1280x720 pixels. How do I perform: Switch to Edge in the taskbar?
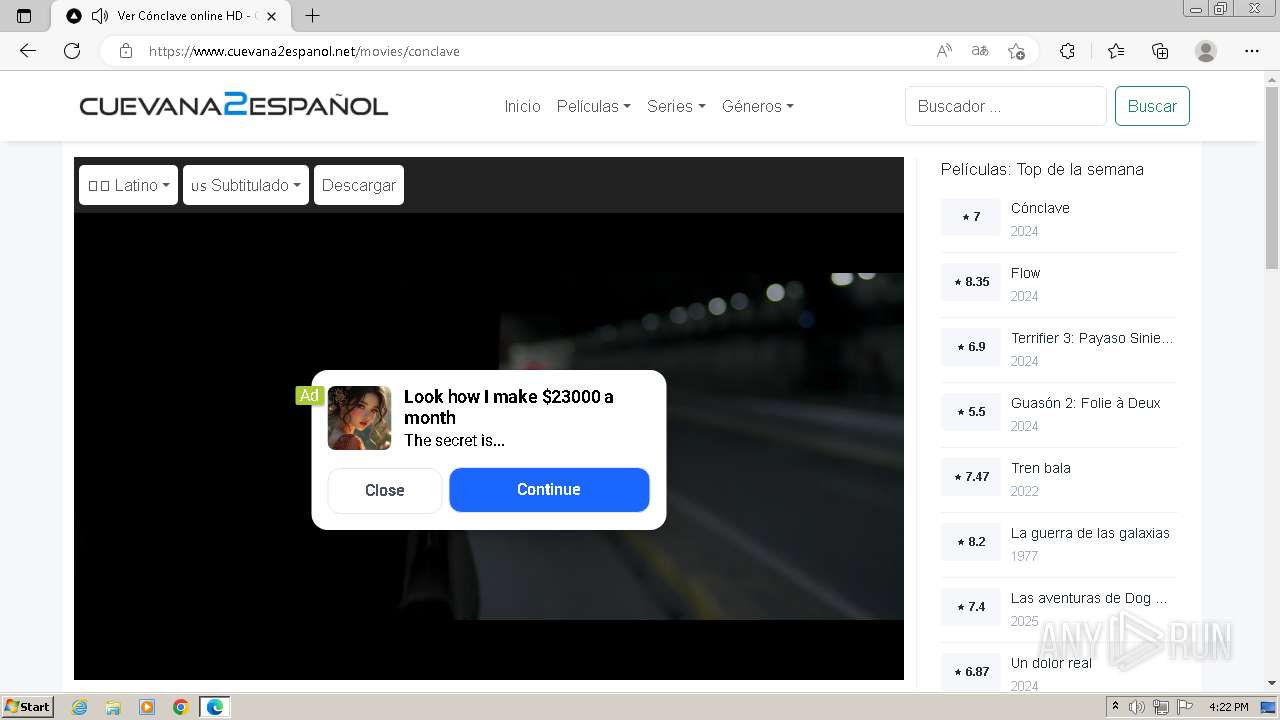tap(215, 707)
